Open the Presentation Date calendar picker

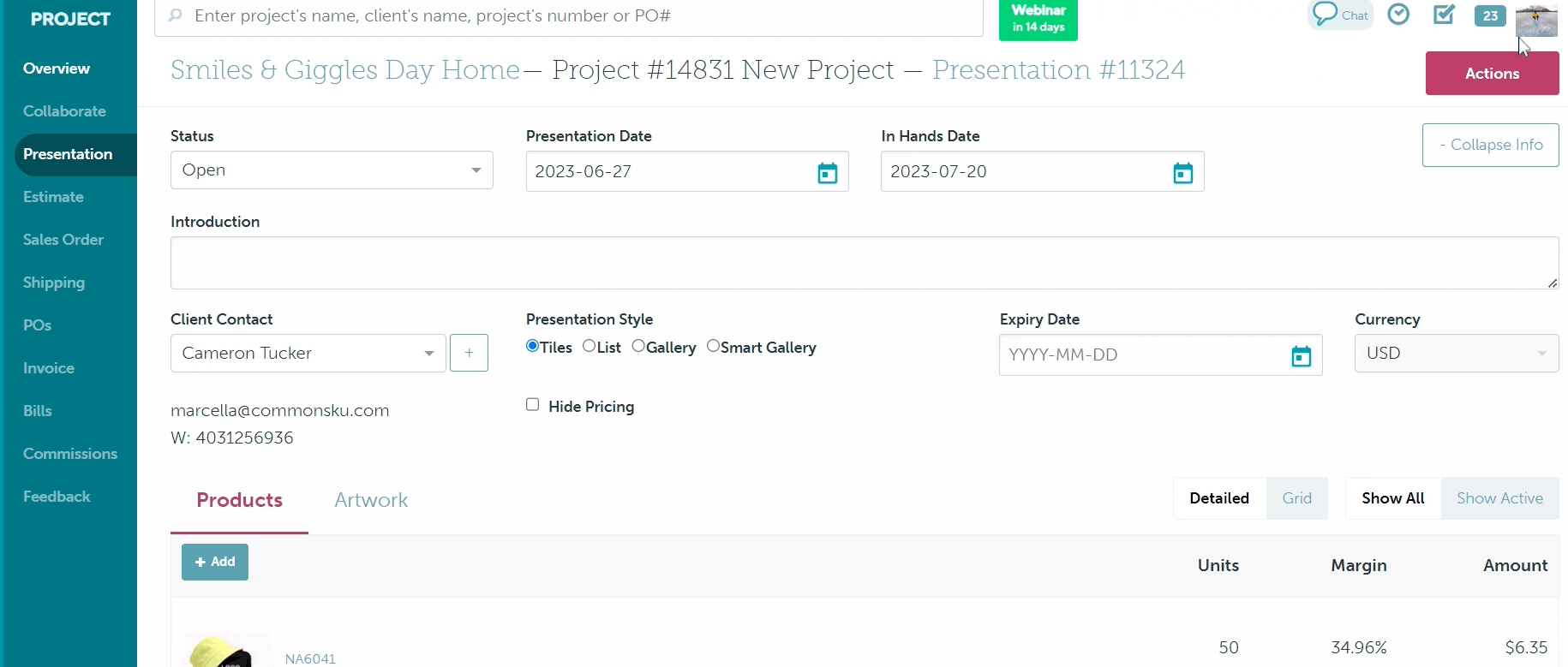827,173
